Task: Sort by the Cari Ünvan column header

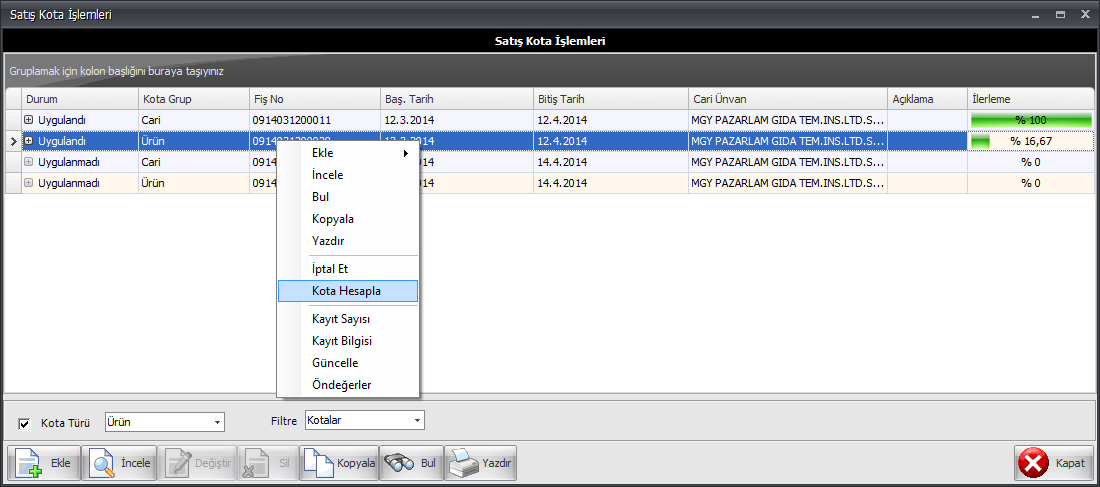Action: (x=789, y=99)
